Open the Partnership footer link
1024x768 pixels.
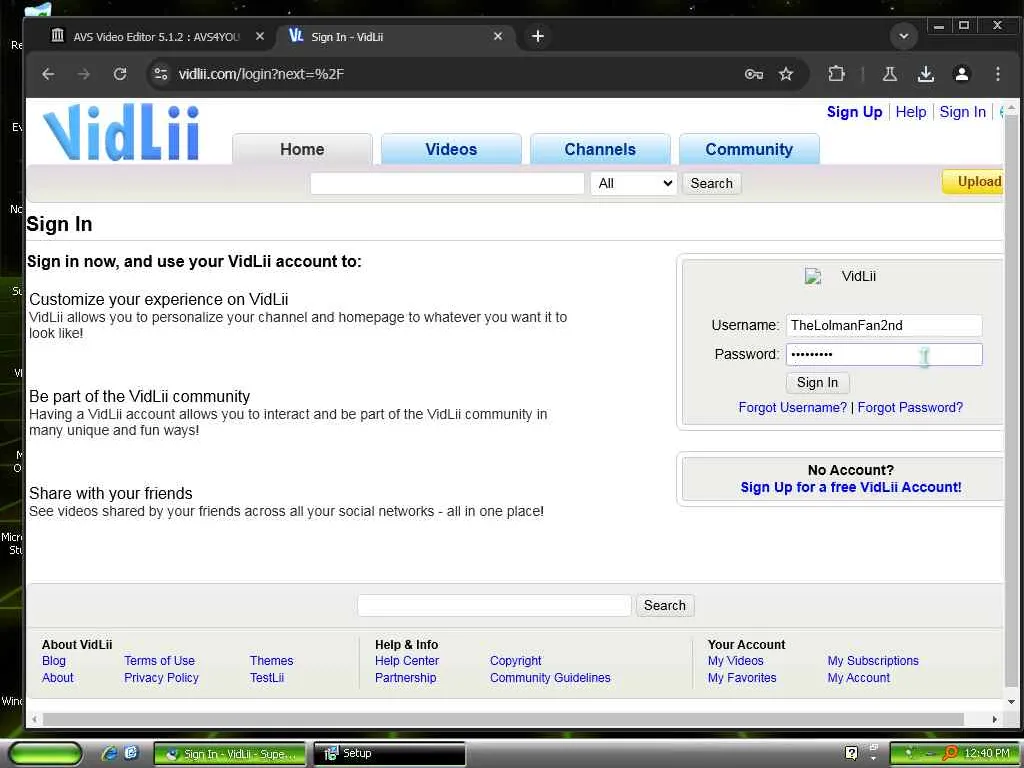coord(405,678)
